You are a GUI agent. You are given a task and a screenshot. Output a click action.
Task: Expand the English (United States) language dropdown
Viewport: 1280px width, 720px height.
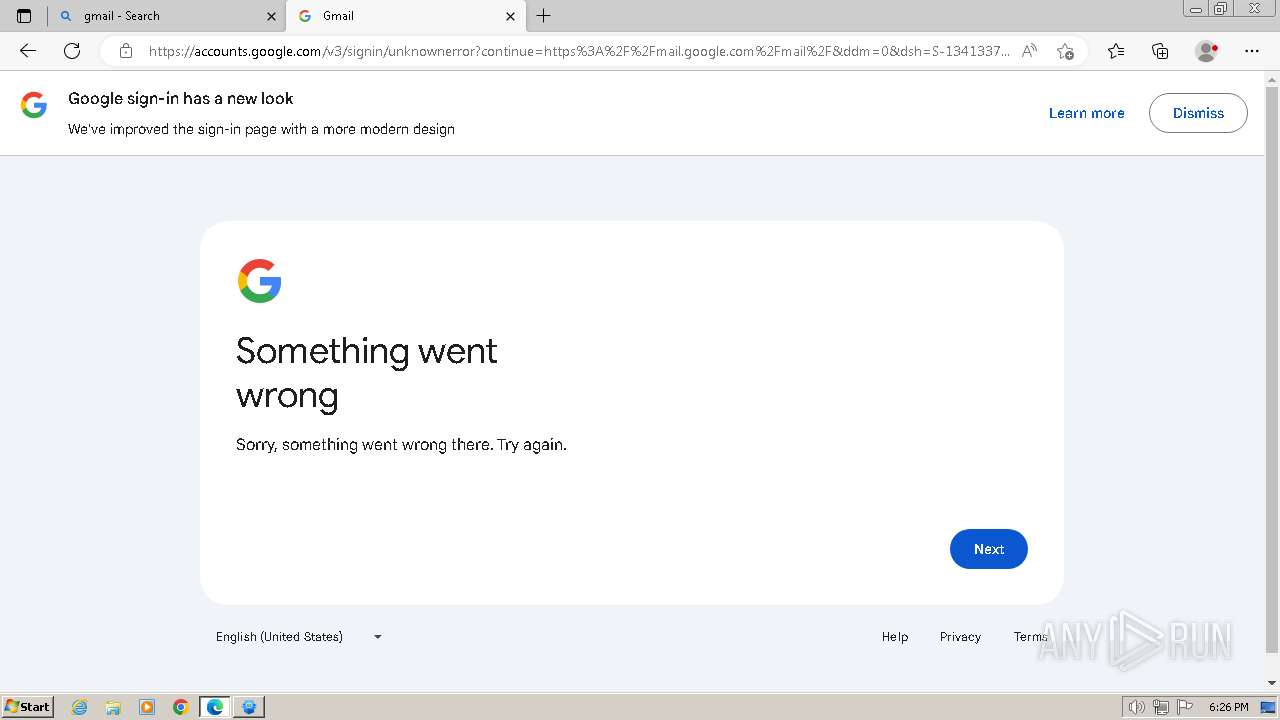(x=299, y=637)
